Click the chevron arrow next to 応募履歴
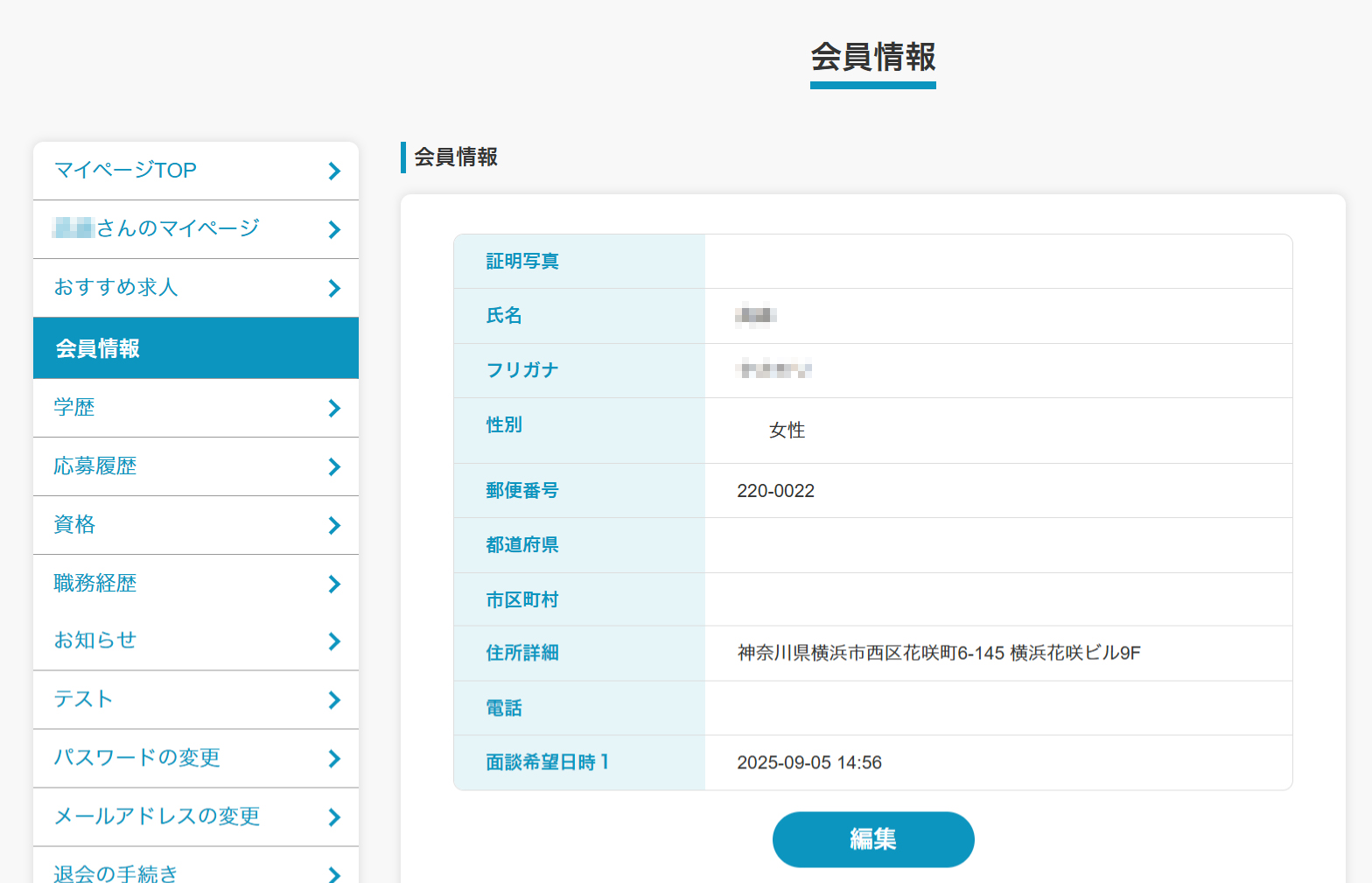 click(x=334, y=467)
